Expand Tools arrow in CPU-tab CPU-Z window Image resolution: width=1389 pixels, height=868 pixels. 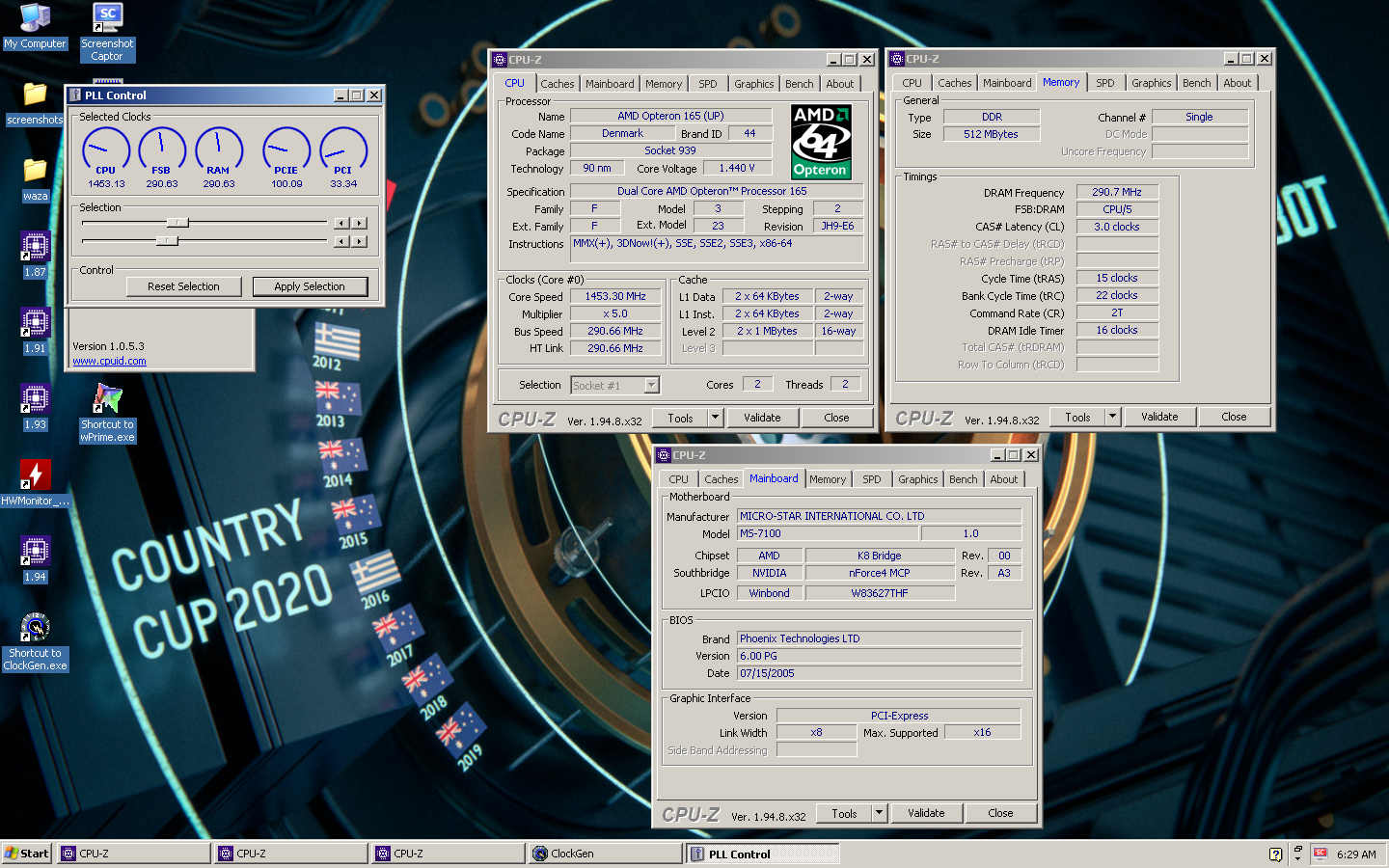click(x=715, y=418)
